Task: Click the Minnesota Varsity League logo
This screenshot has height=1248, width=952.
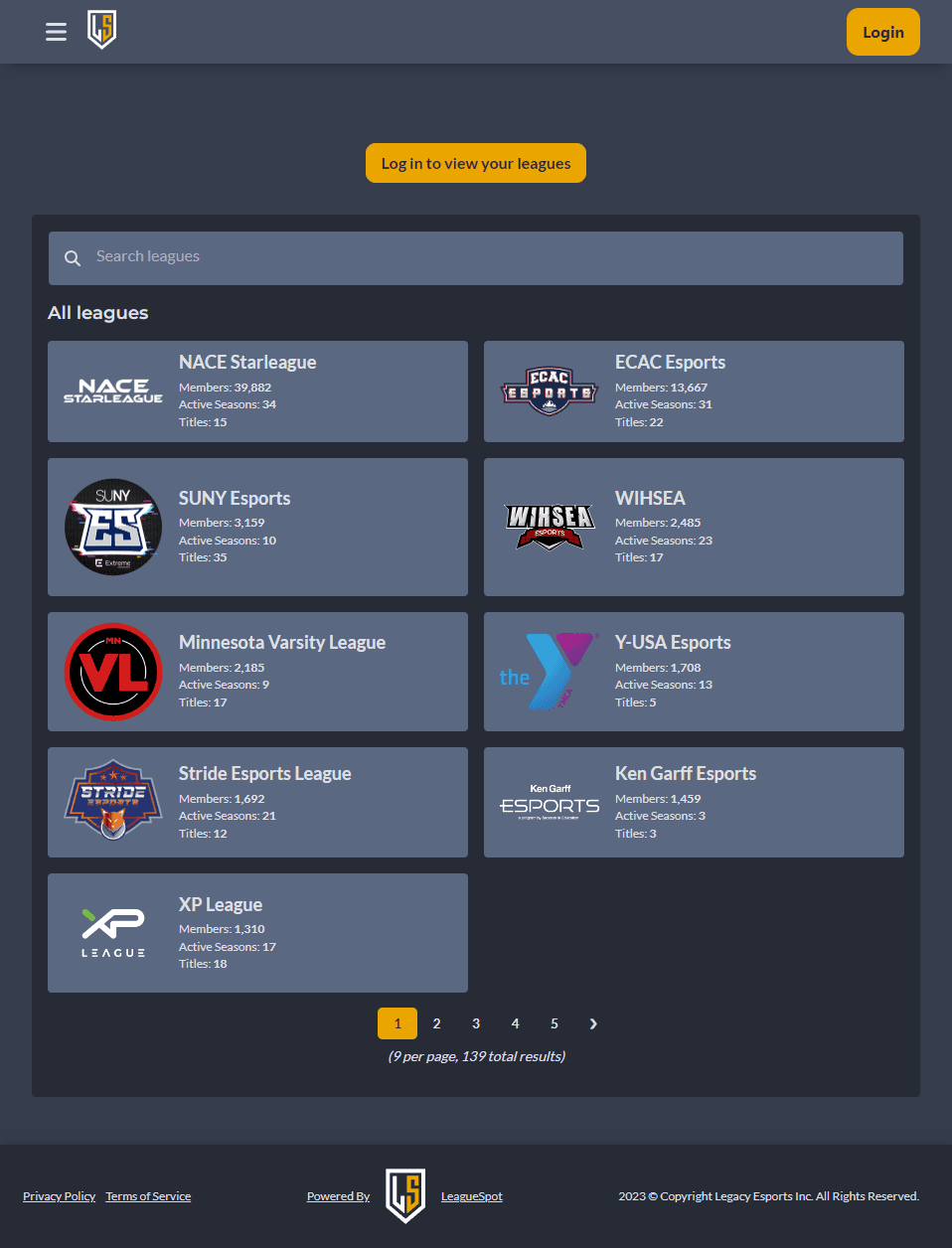Action: (113, 672)
